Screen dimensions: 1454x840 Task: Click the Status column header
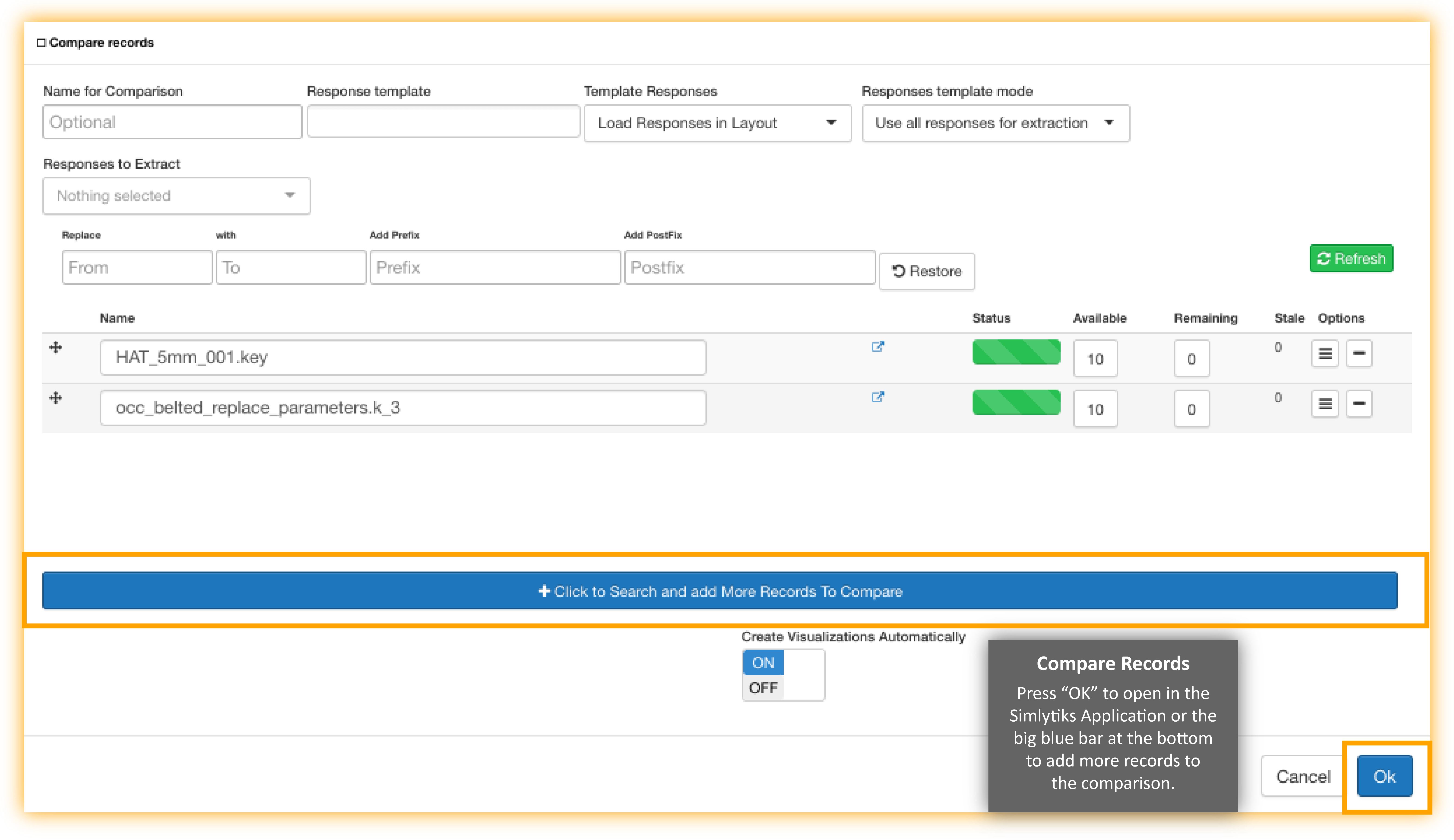tap(992, 318)
